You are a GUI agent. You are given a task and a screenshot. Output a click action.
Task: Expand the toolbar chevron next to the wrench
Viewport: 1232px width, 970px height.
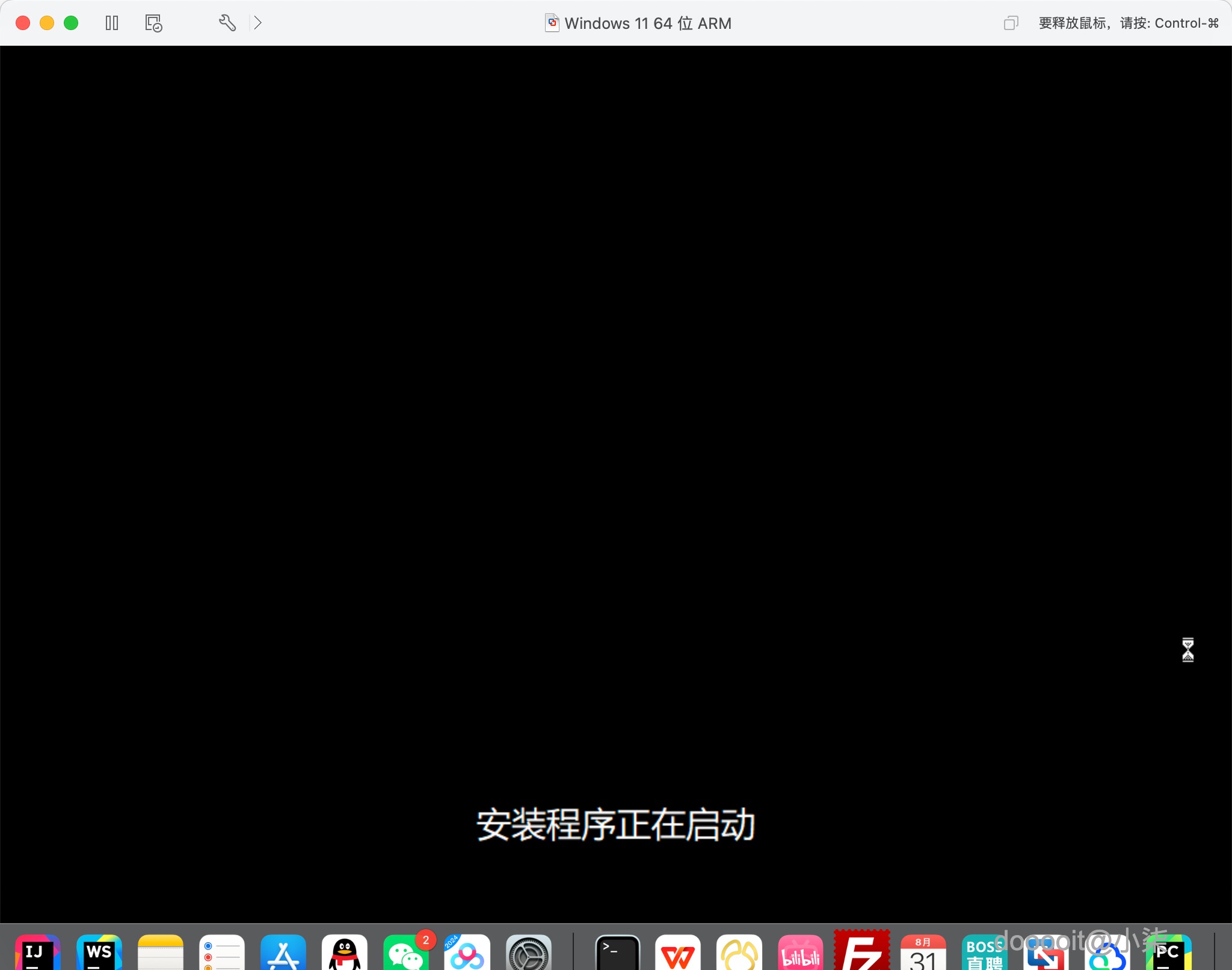point(258,23)
